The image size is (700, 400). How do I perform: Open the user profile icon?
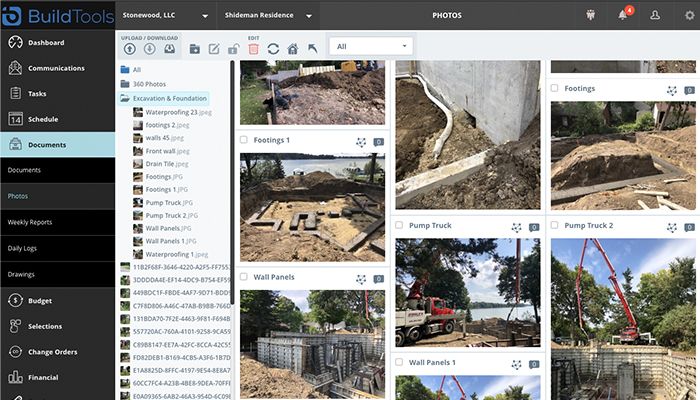[655, 15]
